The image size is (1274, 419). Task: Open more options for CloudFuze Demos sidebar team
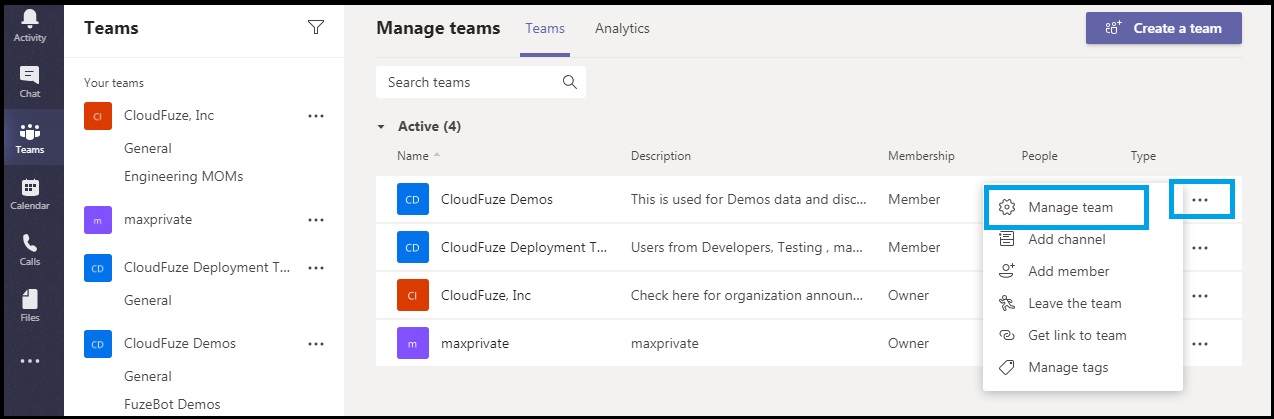316,344
